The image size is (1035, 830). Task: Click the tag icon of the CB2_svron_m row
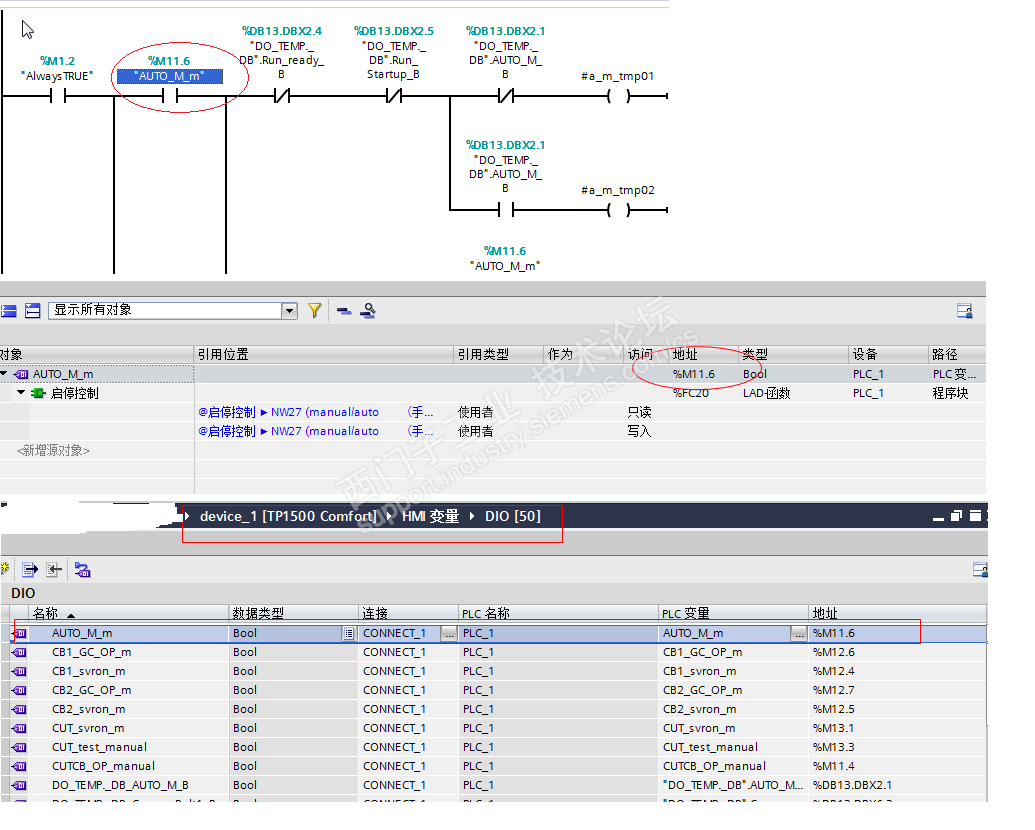(x=20, y=709)
